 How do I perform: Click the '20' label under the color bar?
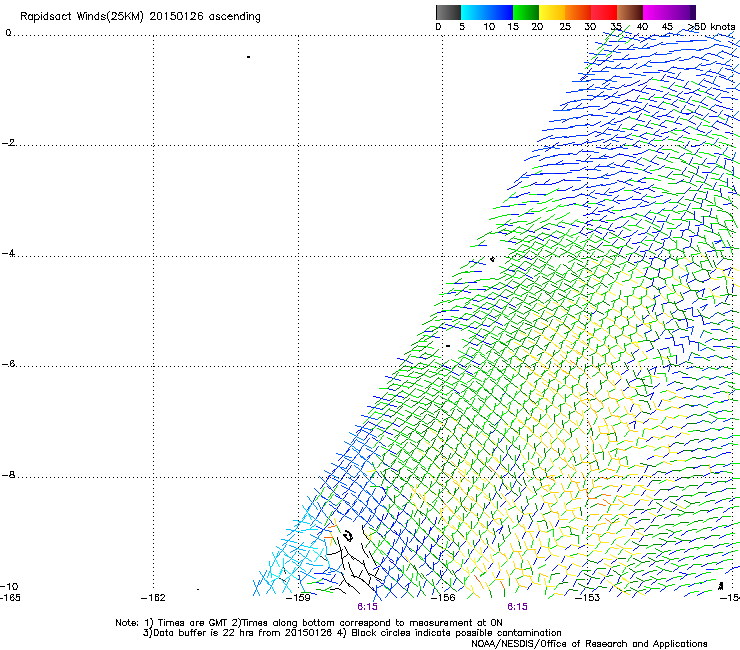tap(537, 27)
